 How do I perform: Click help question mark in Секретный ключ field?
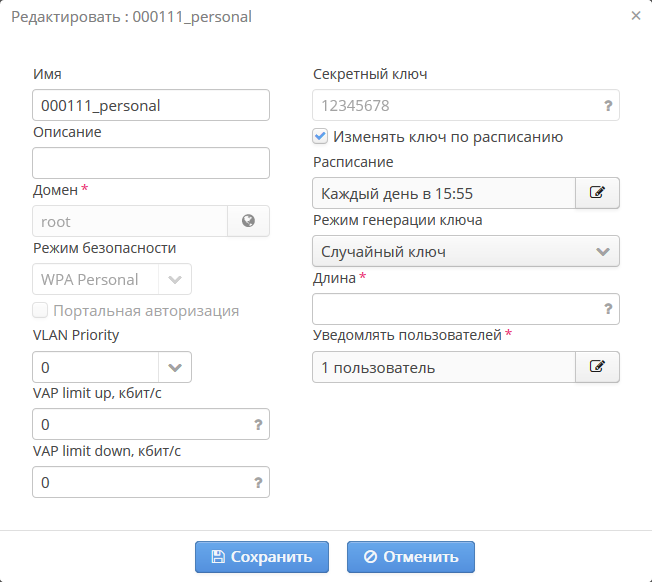(608, 105)
